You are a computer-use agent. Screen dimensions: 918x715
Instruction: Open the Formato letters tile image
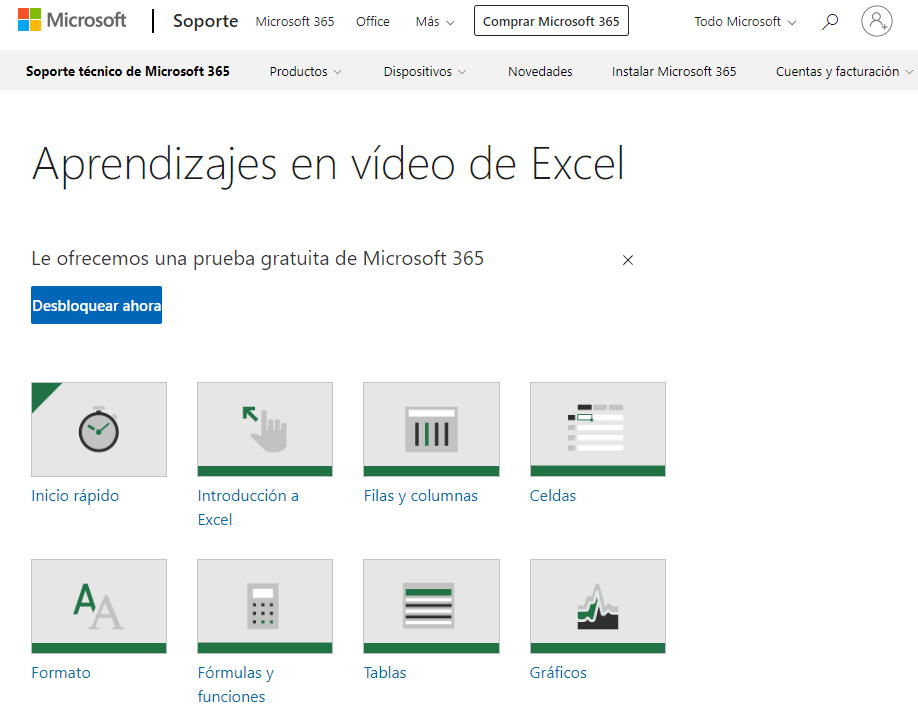click(x=99, y=606)
